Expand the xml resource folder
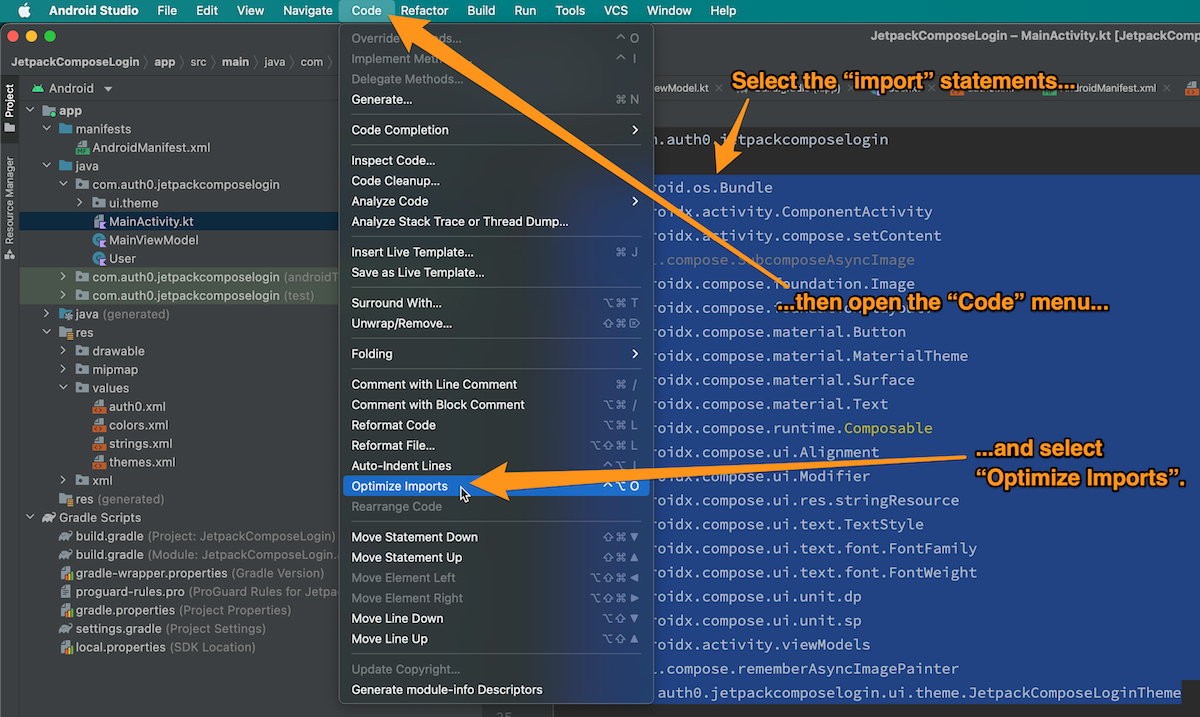This screenshot has width=1200, height=717. (x=63, y=481)
